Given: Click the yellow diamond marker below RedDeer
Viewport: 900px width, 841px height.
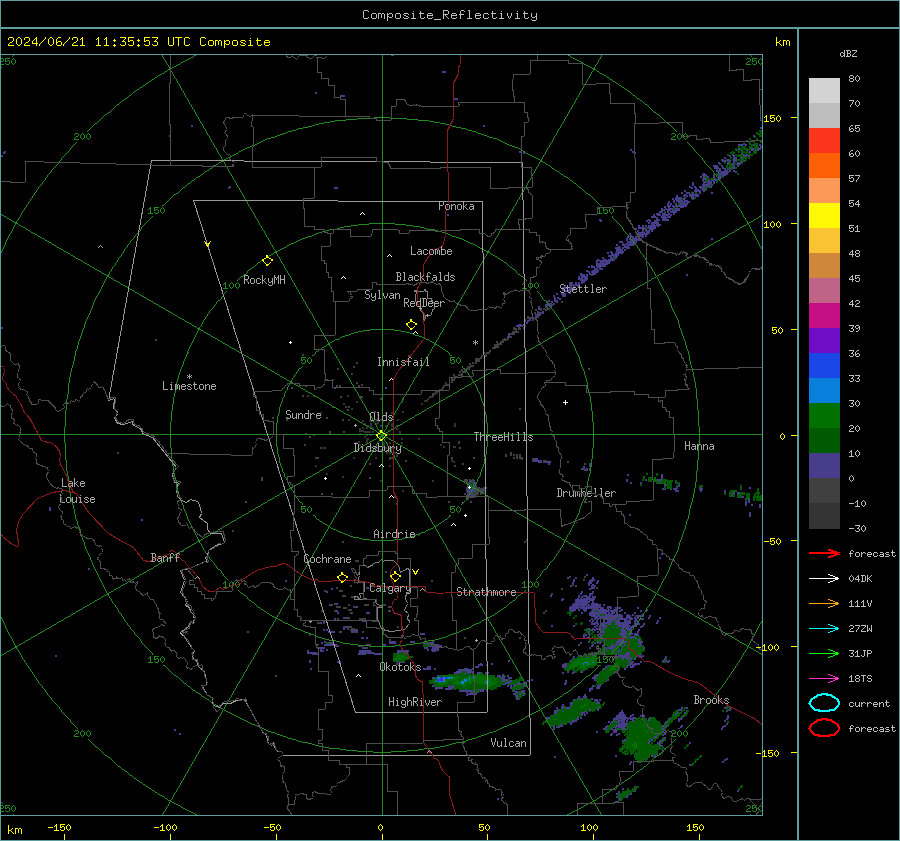Looking at the screenshot, I should 411,325.
